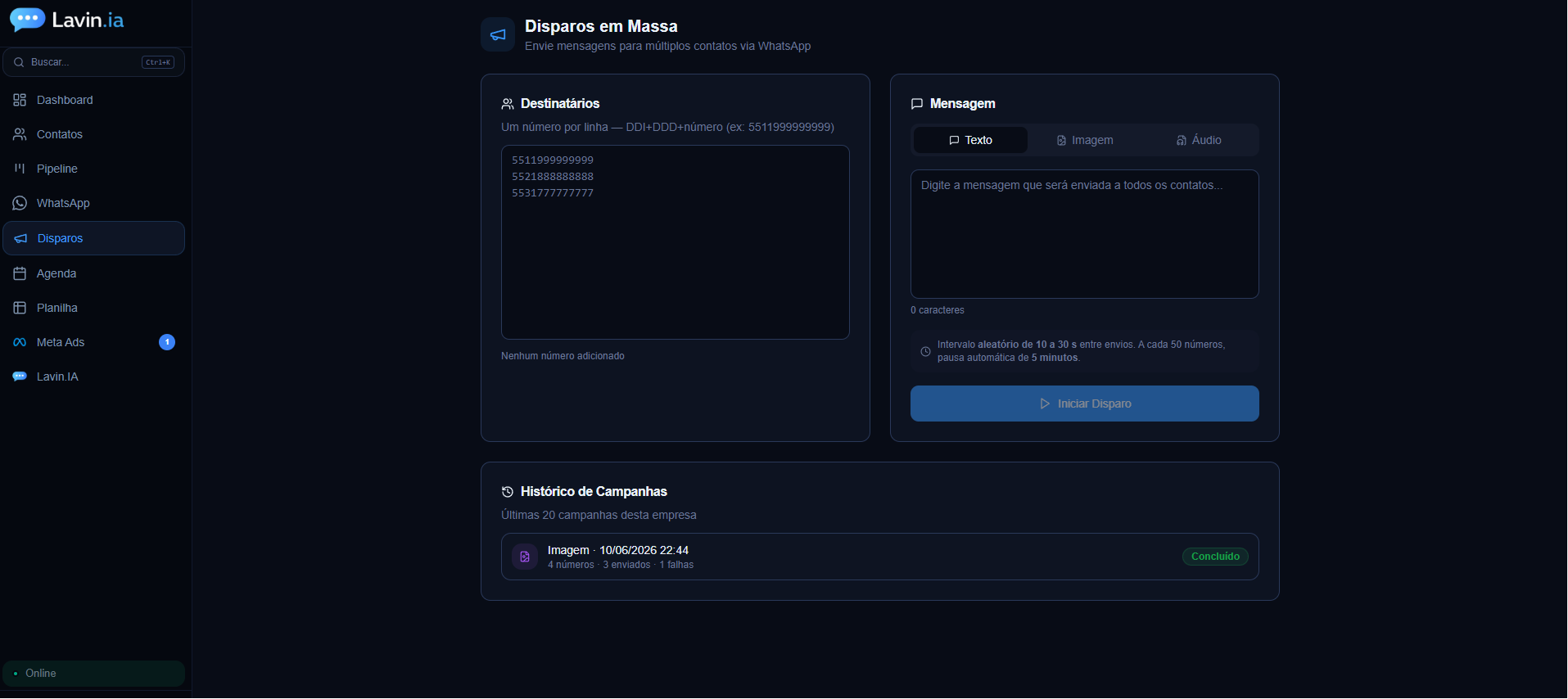This screenshot has width=1568, height=699.
Task: Start the mass send with Iniciar Disparo
Action: point(1085,404)
